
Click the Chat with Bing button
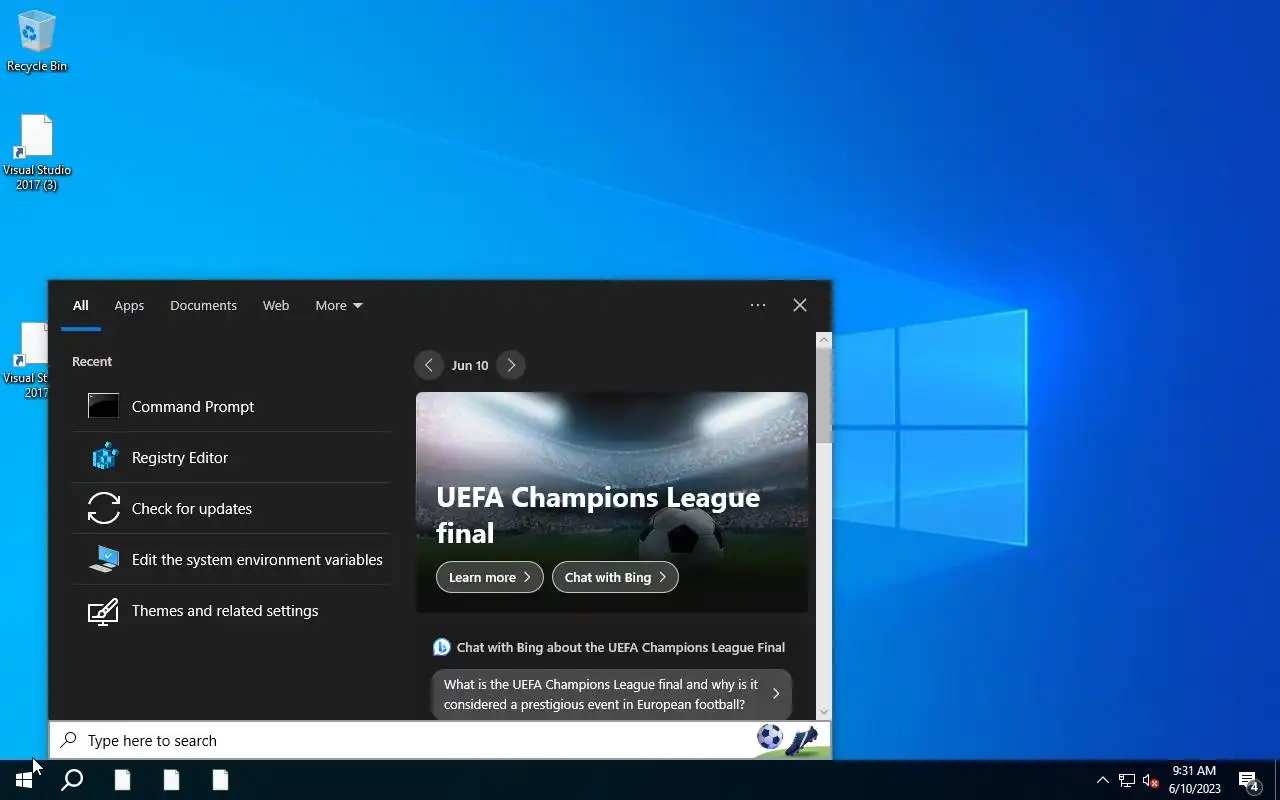tap(615, 577)
